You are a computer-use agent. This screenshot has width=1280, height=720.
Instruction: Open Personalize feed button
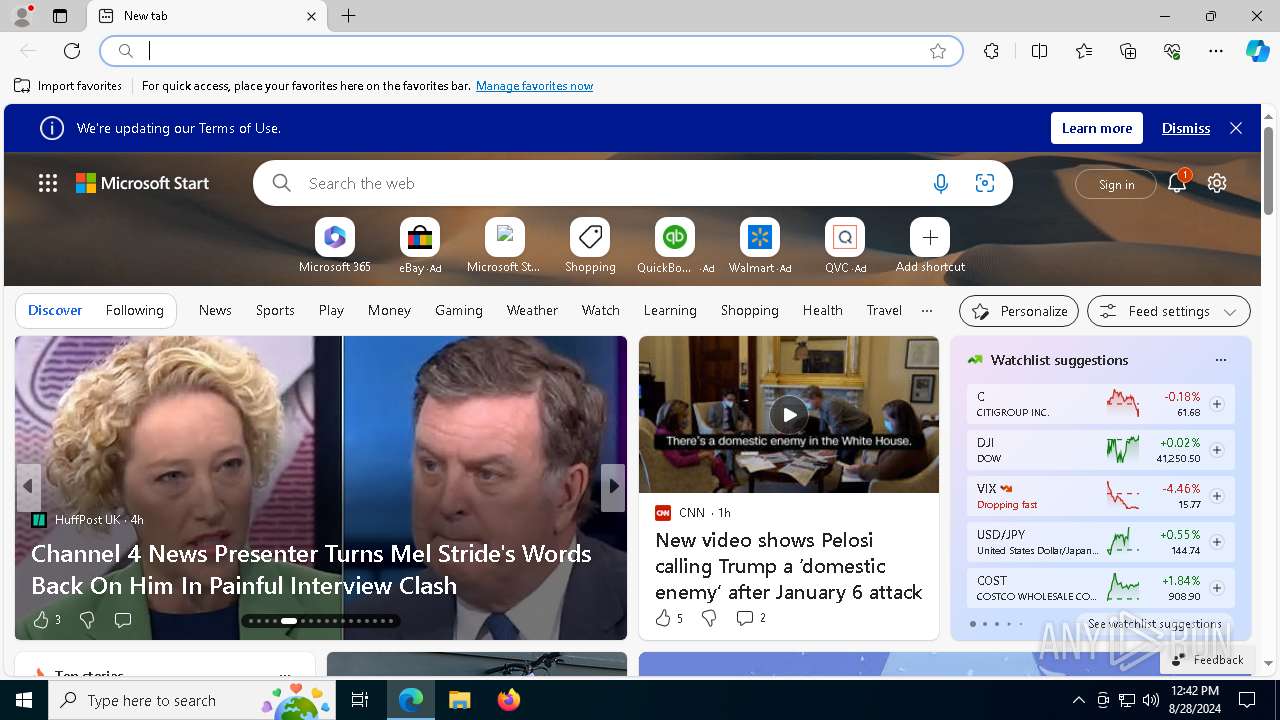point(1019,311)
